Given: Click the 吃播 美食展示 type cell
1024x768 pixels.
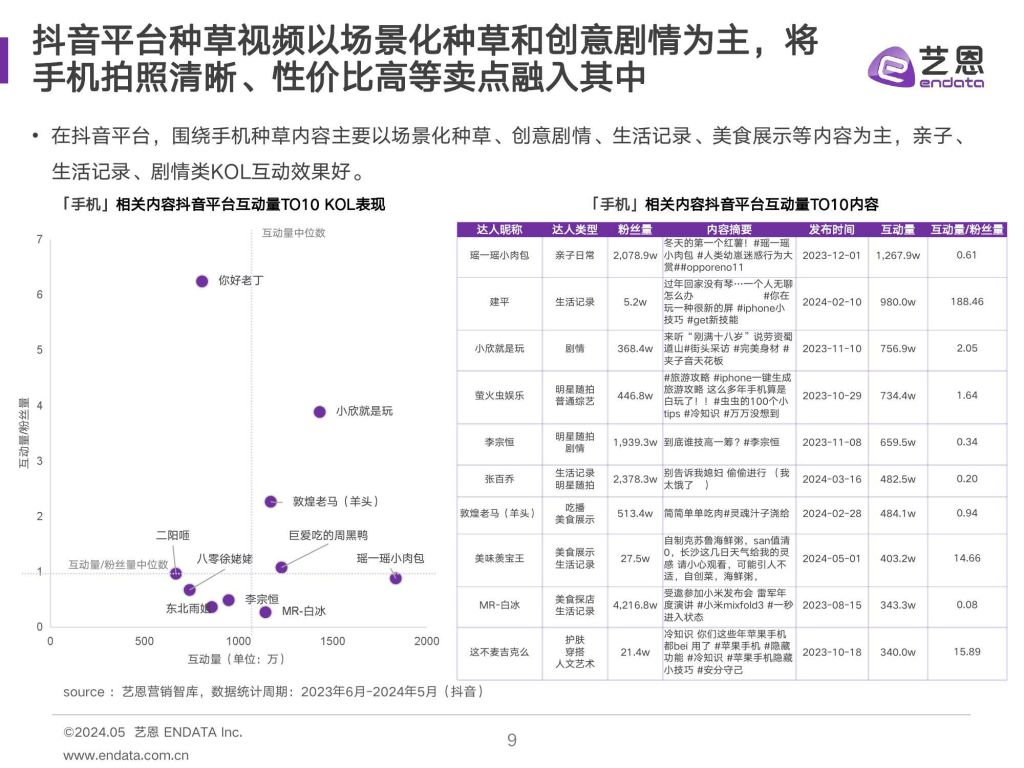Looking at the screenshot, I should tap(575, 514).
